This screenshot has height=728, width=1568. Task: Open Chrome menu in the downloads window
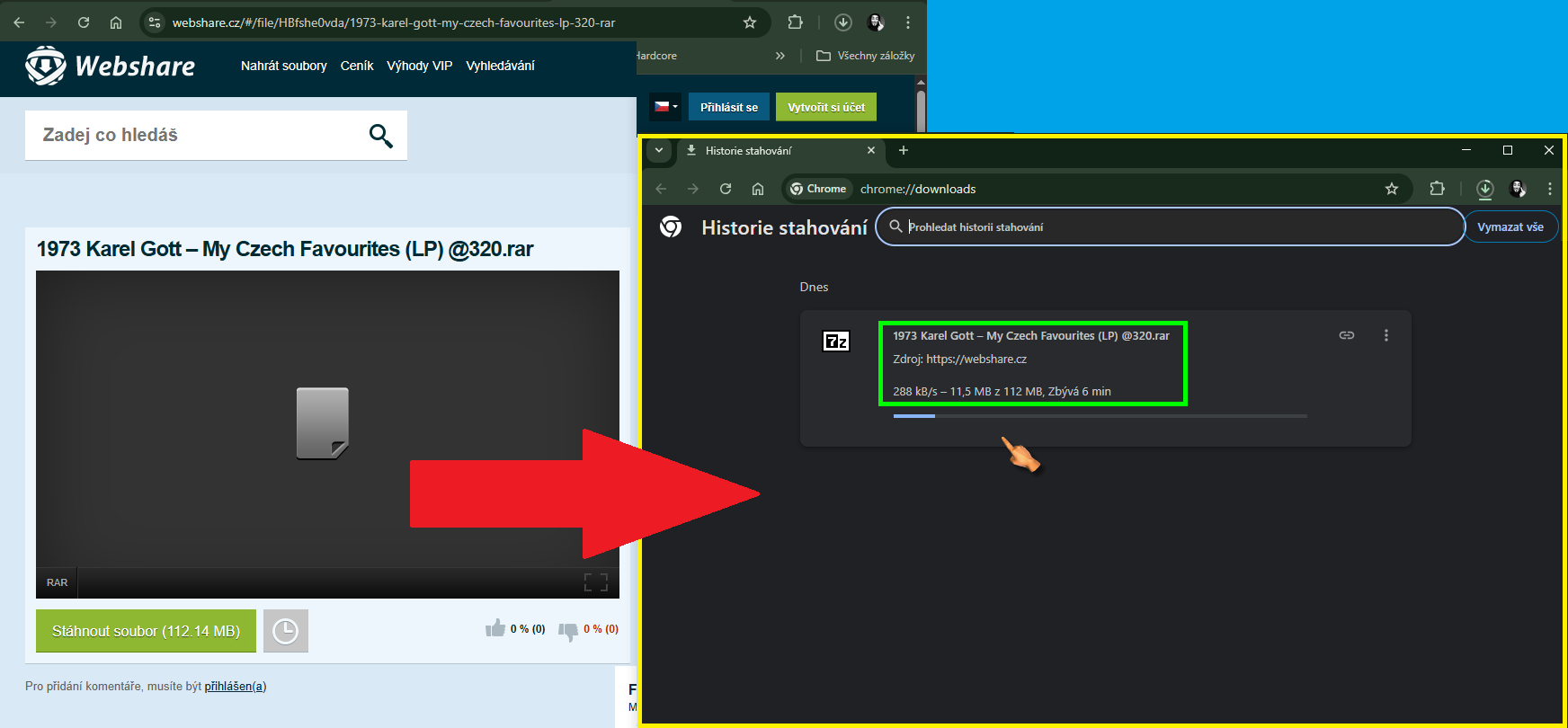point(1550,189)
